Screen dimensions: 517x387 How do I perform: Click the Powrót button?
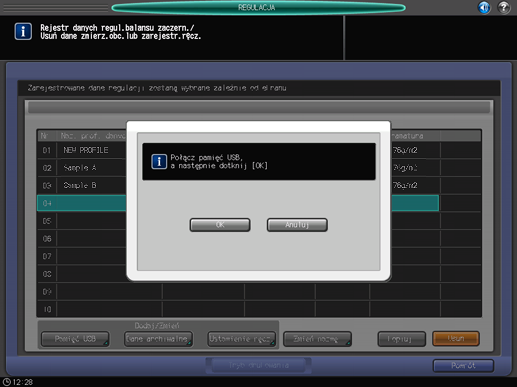click(463, 366)
